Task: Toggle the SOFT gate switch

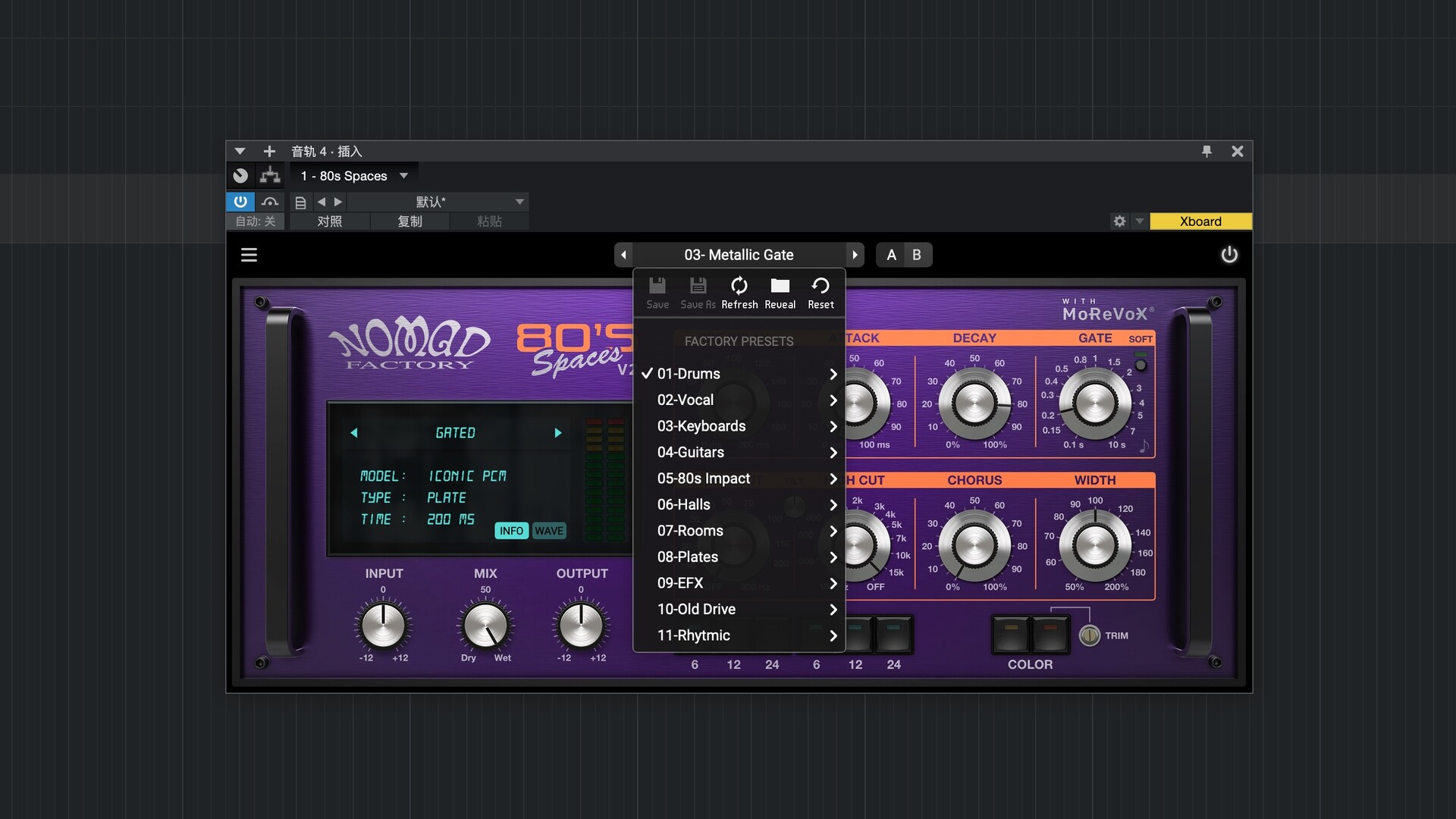Action: pos(1141,365)
